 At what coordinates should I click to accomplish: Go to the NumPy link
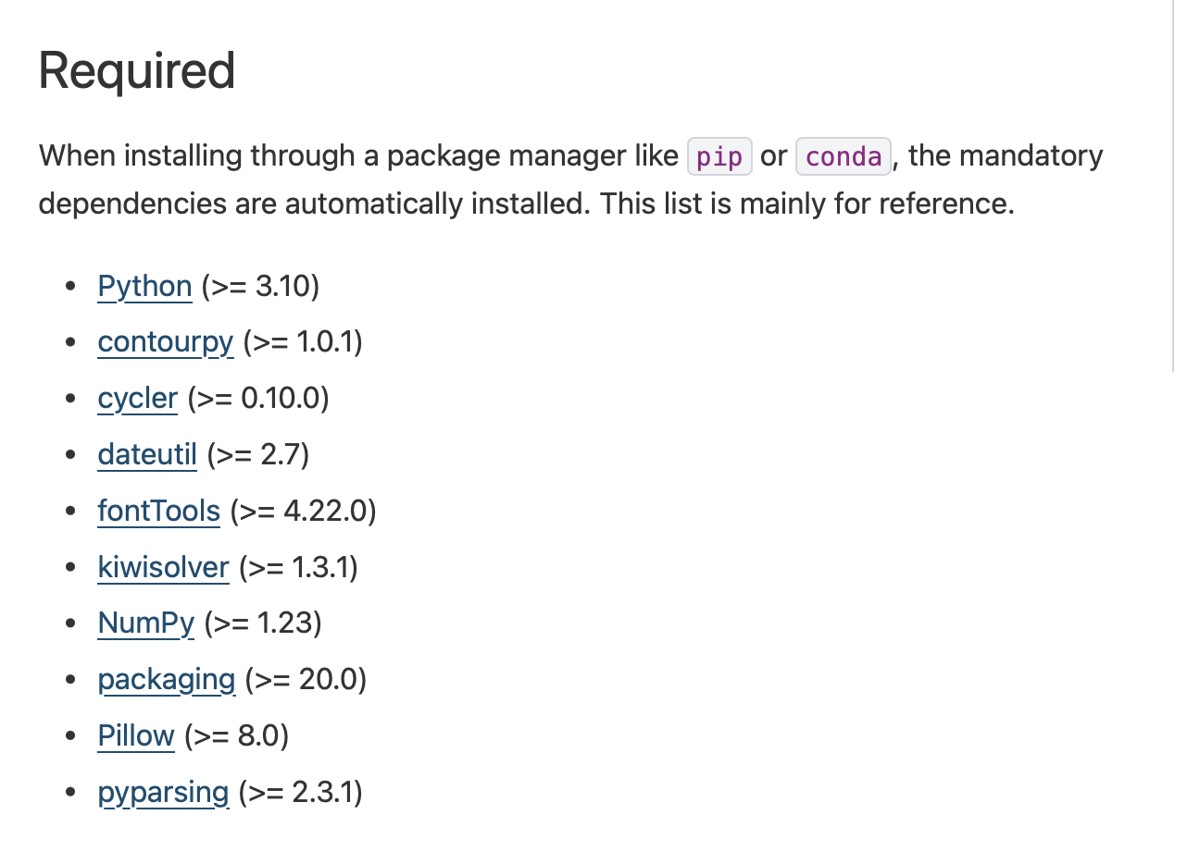pyautogui.click(x=146, y=623)
